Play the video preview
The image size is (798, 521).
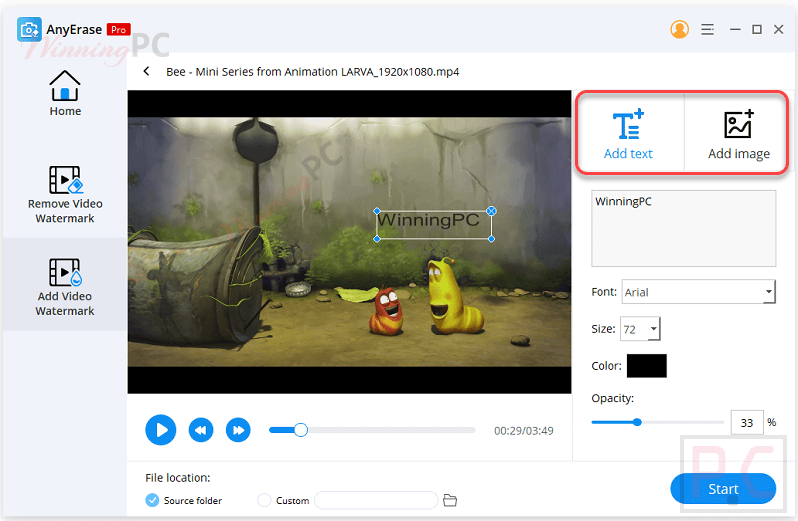click(161, 430)
